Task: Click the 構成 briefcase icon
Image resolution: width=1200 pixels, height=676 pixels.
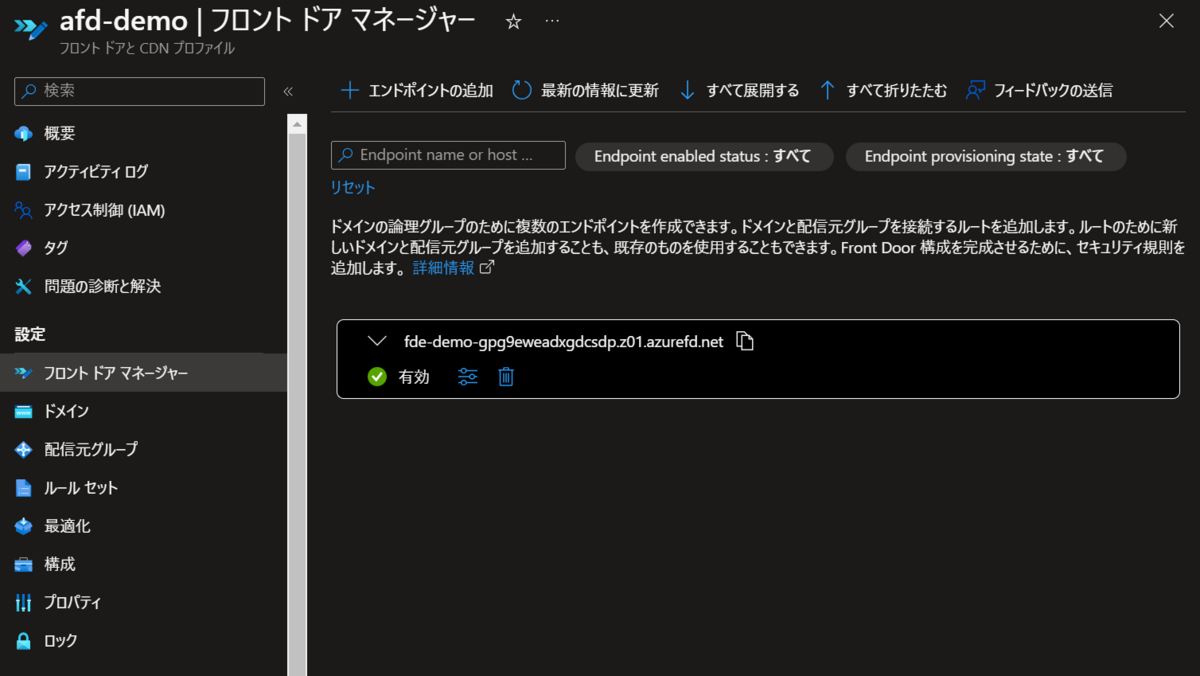Action: 24,564
